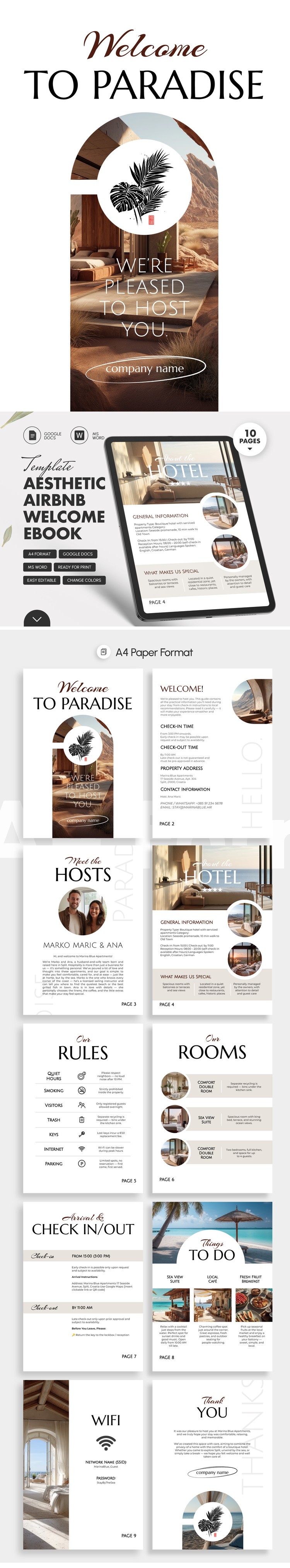The image size is (290, 1568).
Task: Click the Trash bin icon
Action: coord(82,1119)
